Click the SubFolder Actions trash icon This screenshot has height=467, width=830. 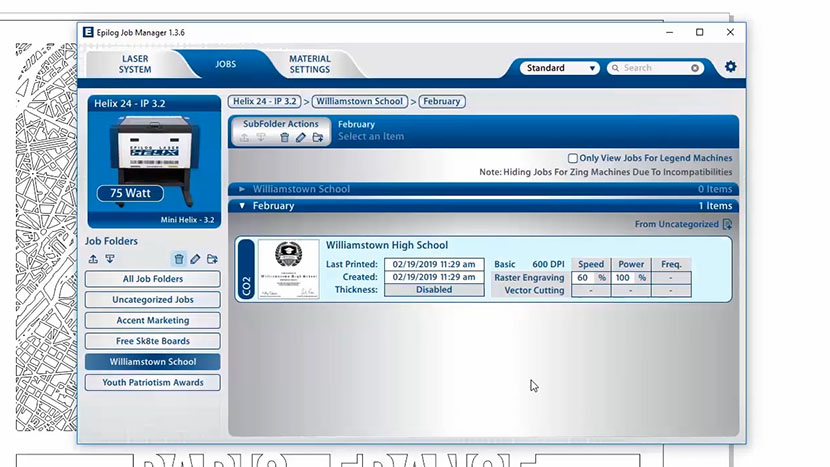tap(284, 138)
